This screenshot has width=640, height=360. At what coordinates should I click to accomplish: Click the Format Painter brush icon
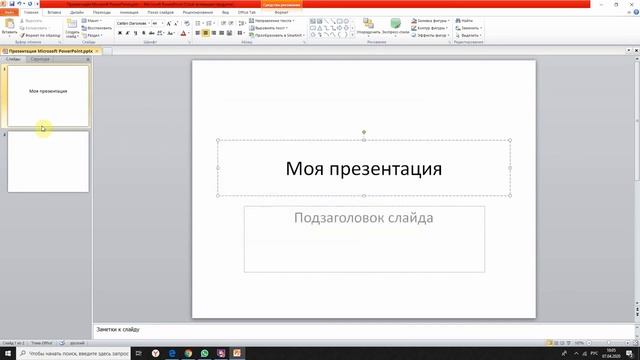[x=23, y=36]
